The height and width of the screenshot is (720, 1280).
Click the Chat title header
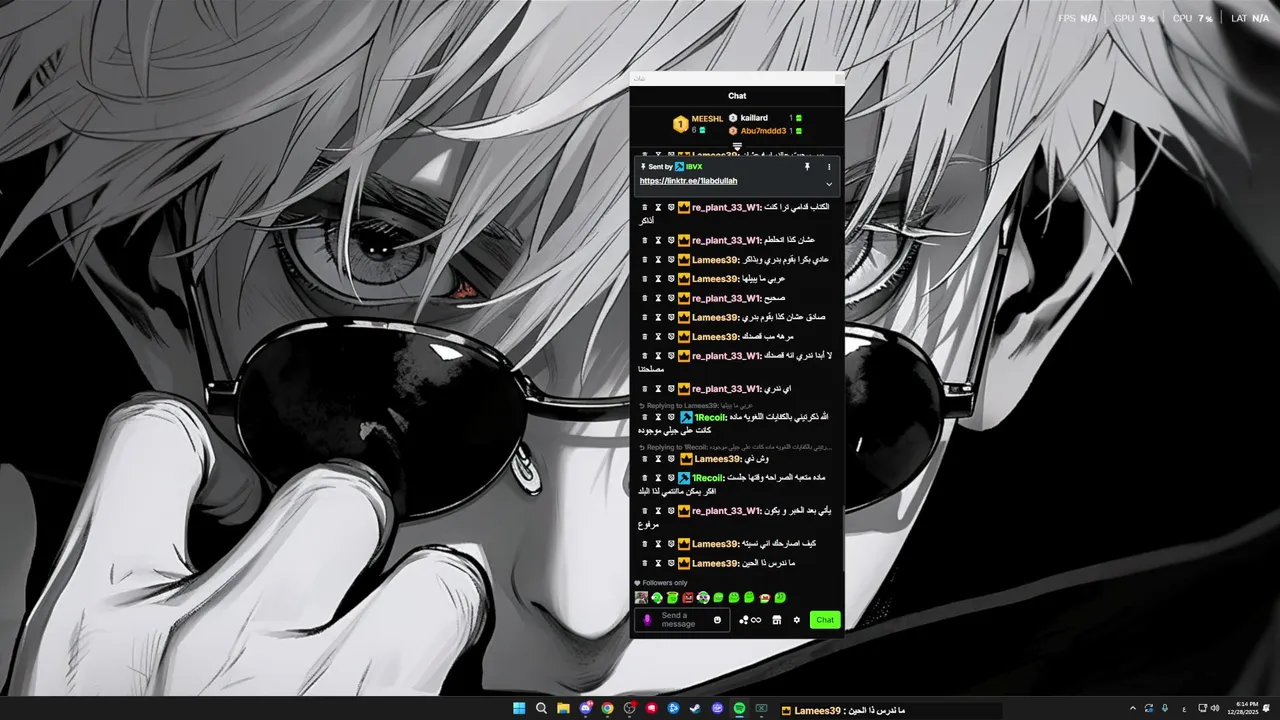pyautogui.click(x=737, y=96)
